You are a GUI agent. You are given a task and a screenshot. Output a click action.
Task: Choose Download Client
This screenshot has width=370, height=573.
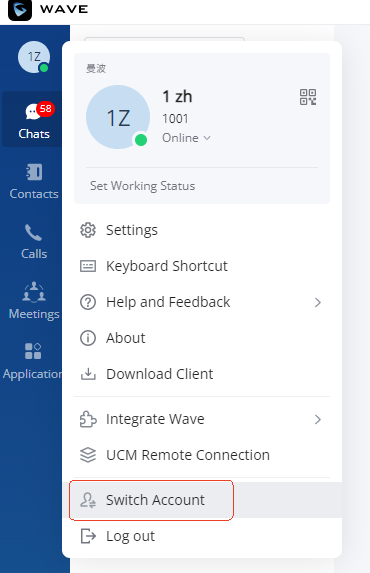pyautogui.click(x=202, y=374)
